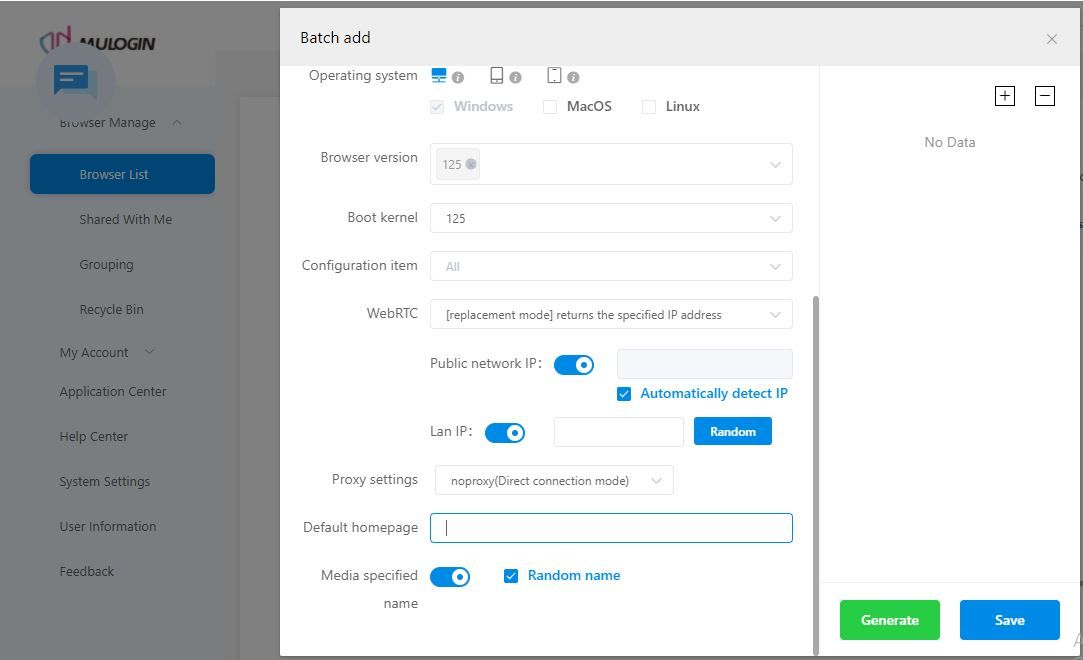This screenshot has height=660, width=1083.
Task: Open the Proxy settings dropdown
Action: tap(554, 481)
